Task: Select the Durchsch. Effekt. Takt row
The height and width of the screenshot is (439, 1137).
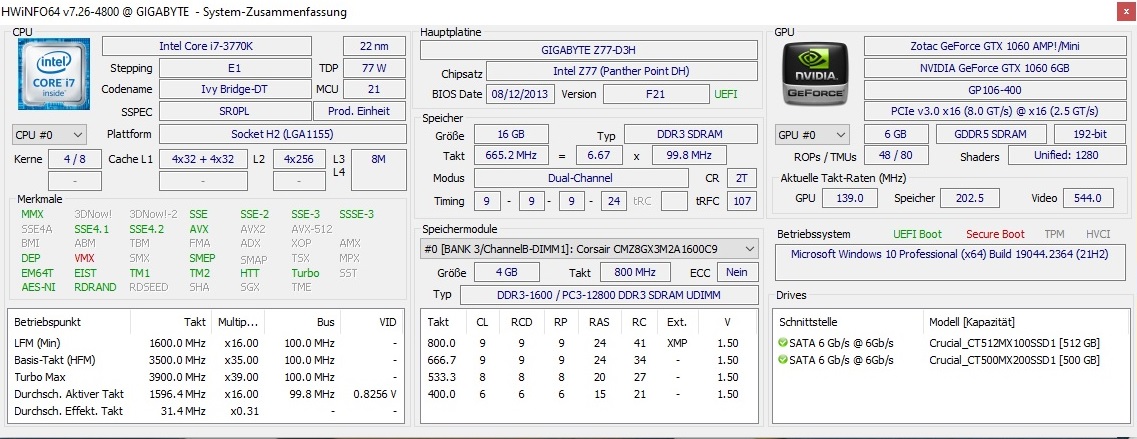Action: pyautogui.click(x=206, y=411)
